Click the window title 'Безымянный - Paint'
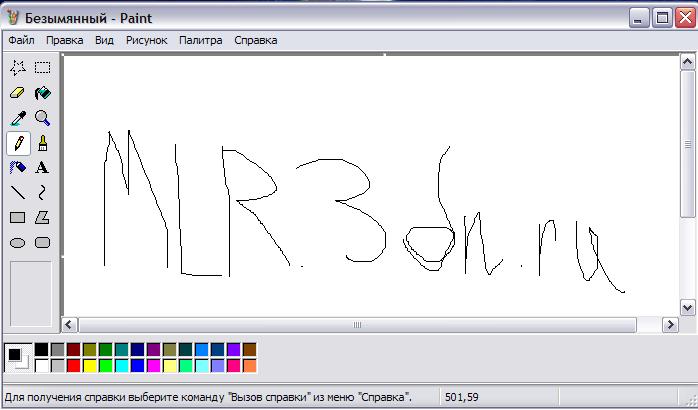Viewport: 698px width, 410px height. pyautogui.click(x=88, y=18)
